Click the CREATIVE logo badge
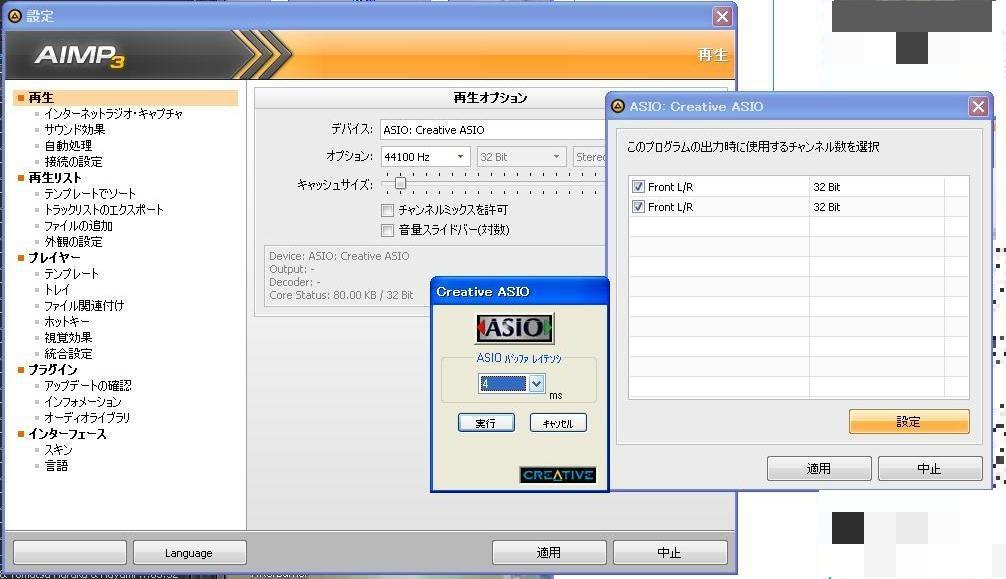1006x579 pixels. [558, 475]
